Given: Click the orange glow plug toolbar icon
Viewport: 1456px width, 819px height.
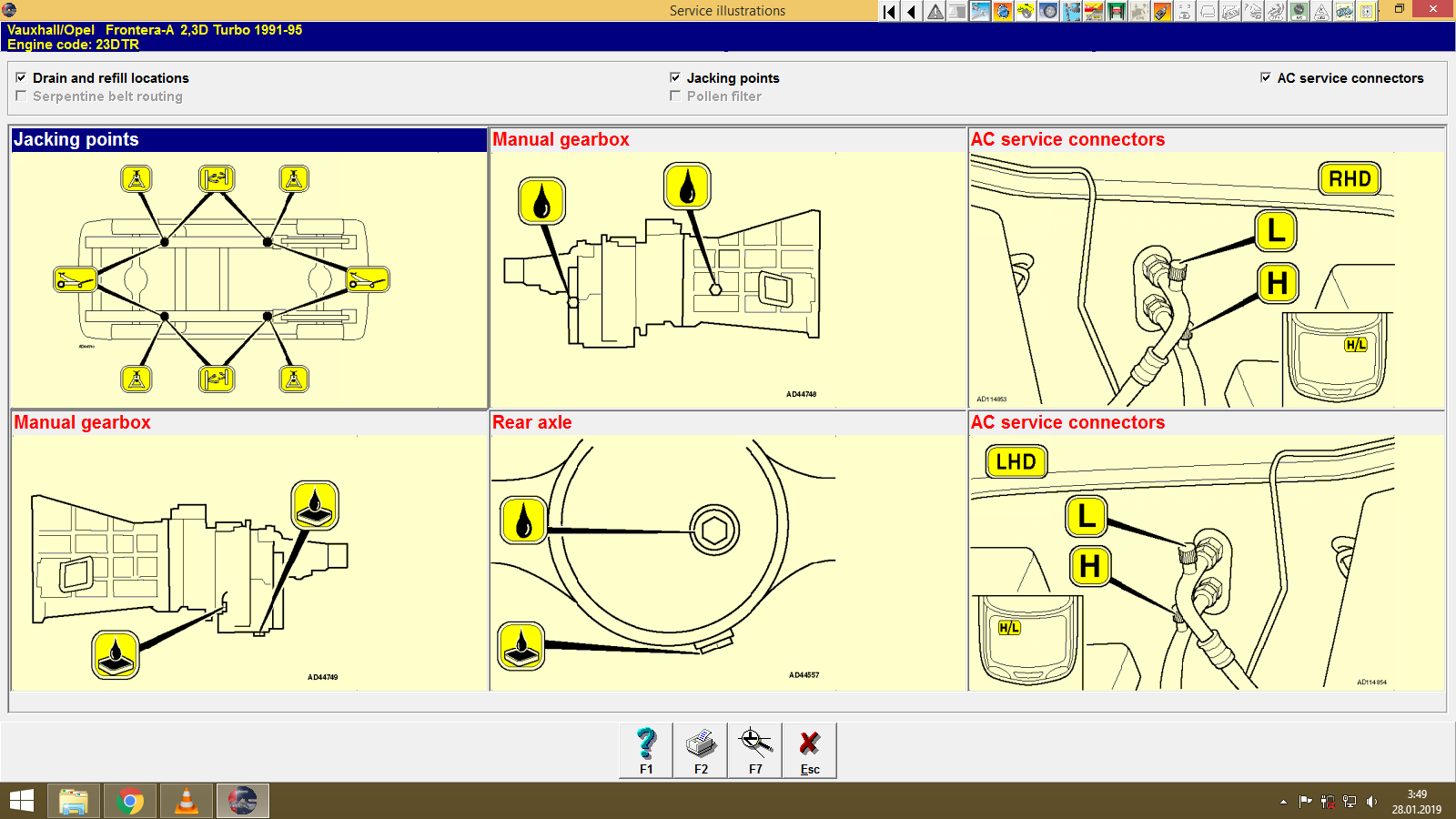Looking at the screenshot, I should (1160, 11).
